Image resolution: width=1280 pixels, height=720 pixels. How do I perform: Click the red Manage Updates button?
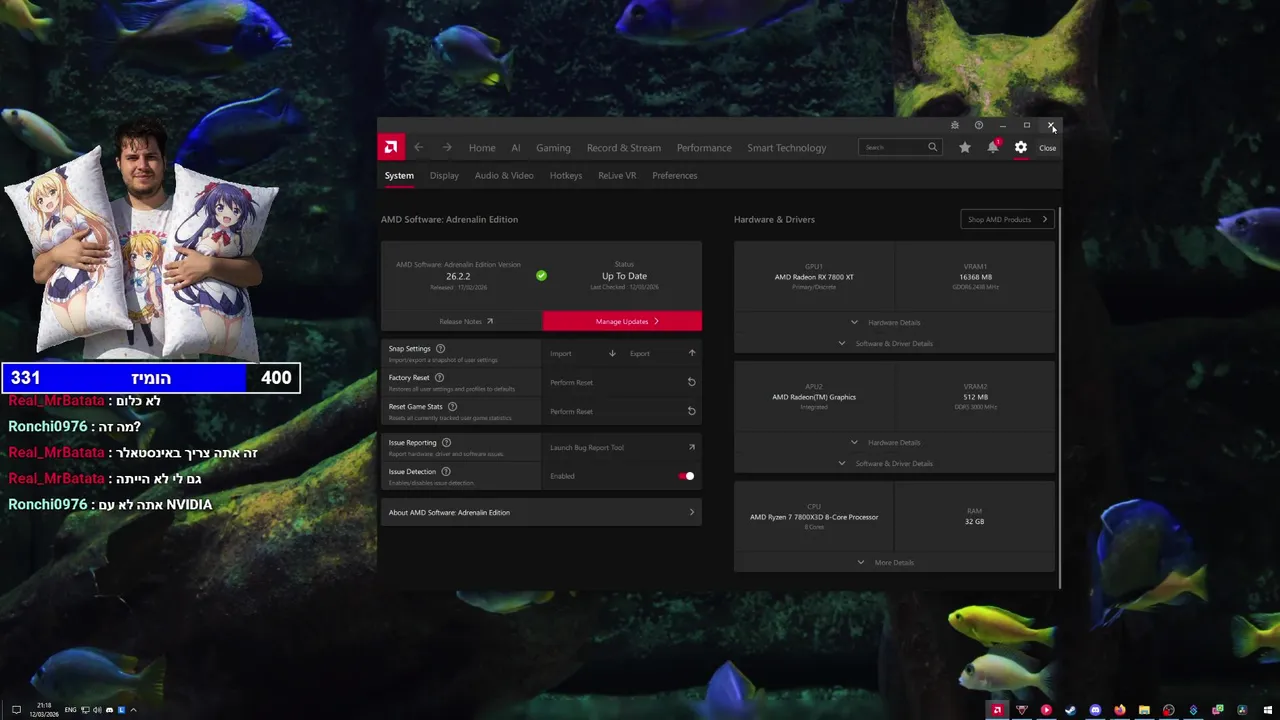(x=622, y=321)
